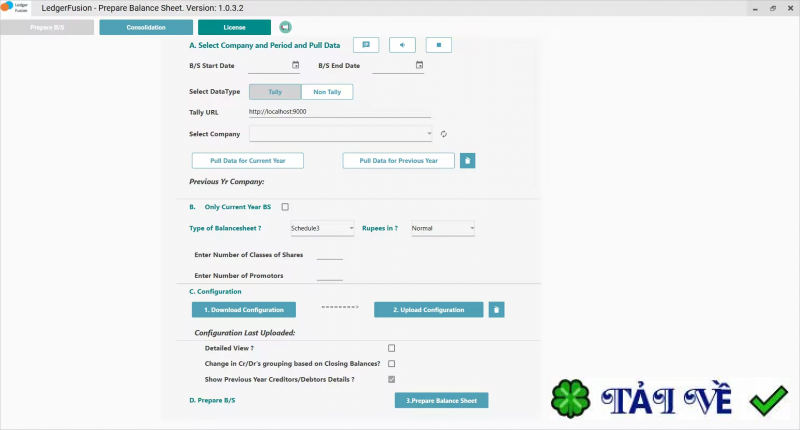
Task: Click the Tally URL input field
Action: pos(340,112)
